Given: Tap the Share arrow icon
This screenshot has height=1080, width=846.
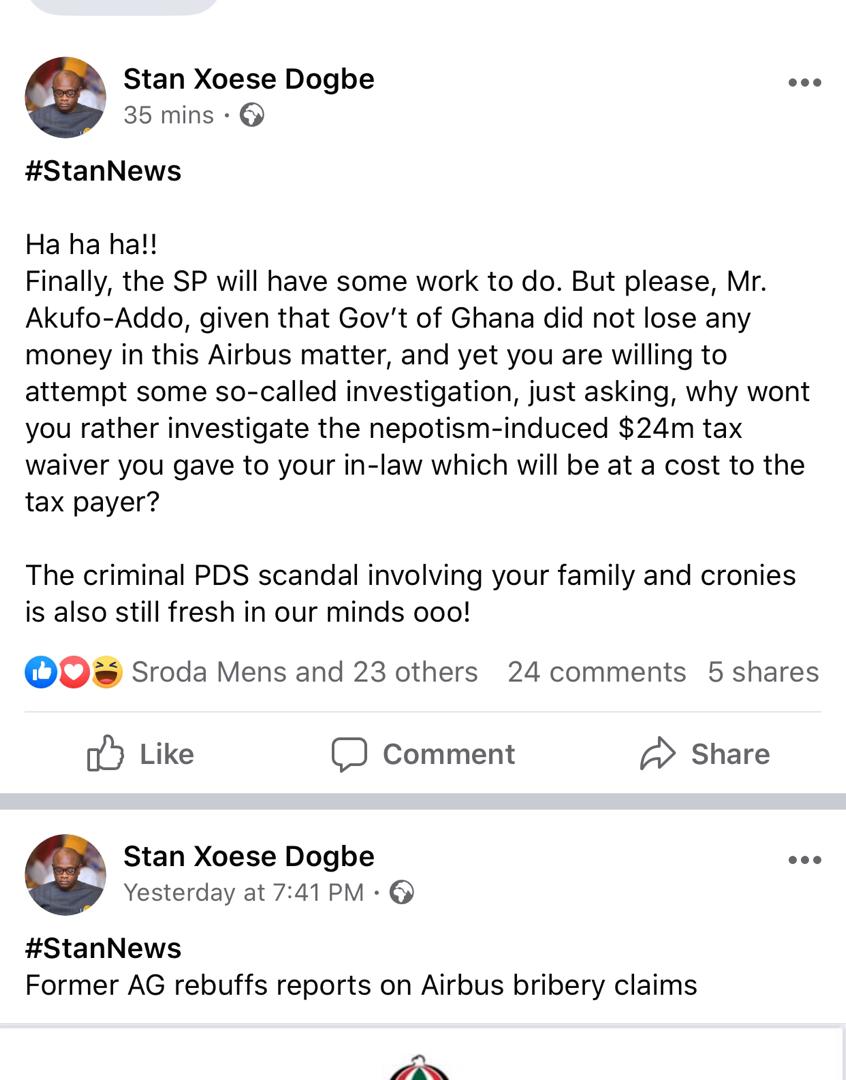Looking at the screenshot, I should coord(658,754).
